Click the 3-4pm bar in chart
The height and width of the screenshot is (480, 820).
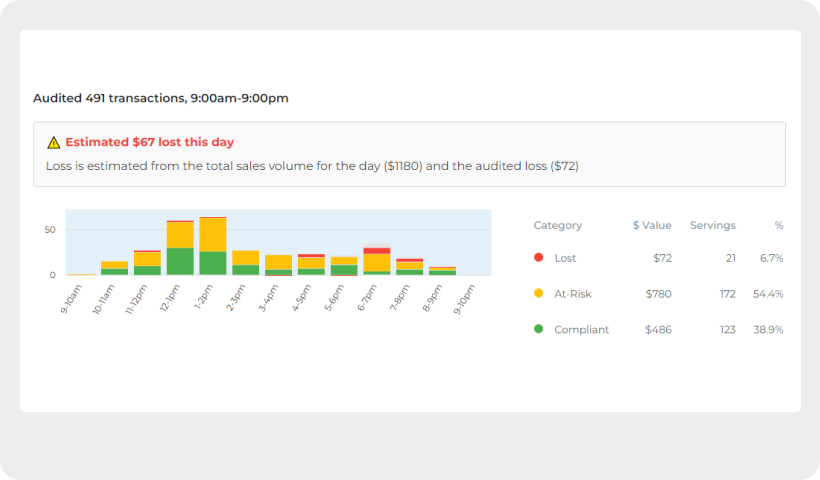pos(279,265)
